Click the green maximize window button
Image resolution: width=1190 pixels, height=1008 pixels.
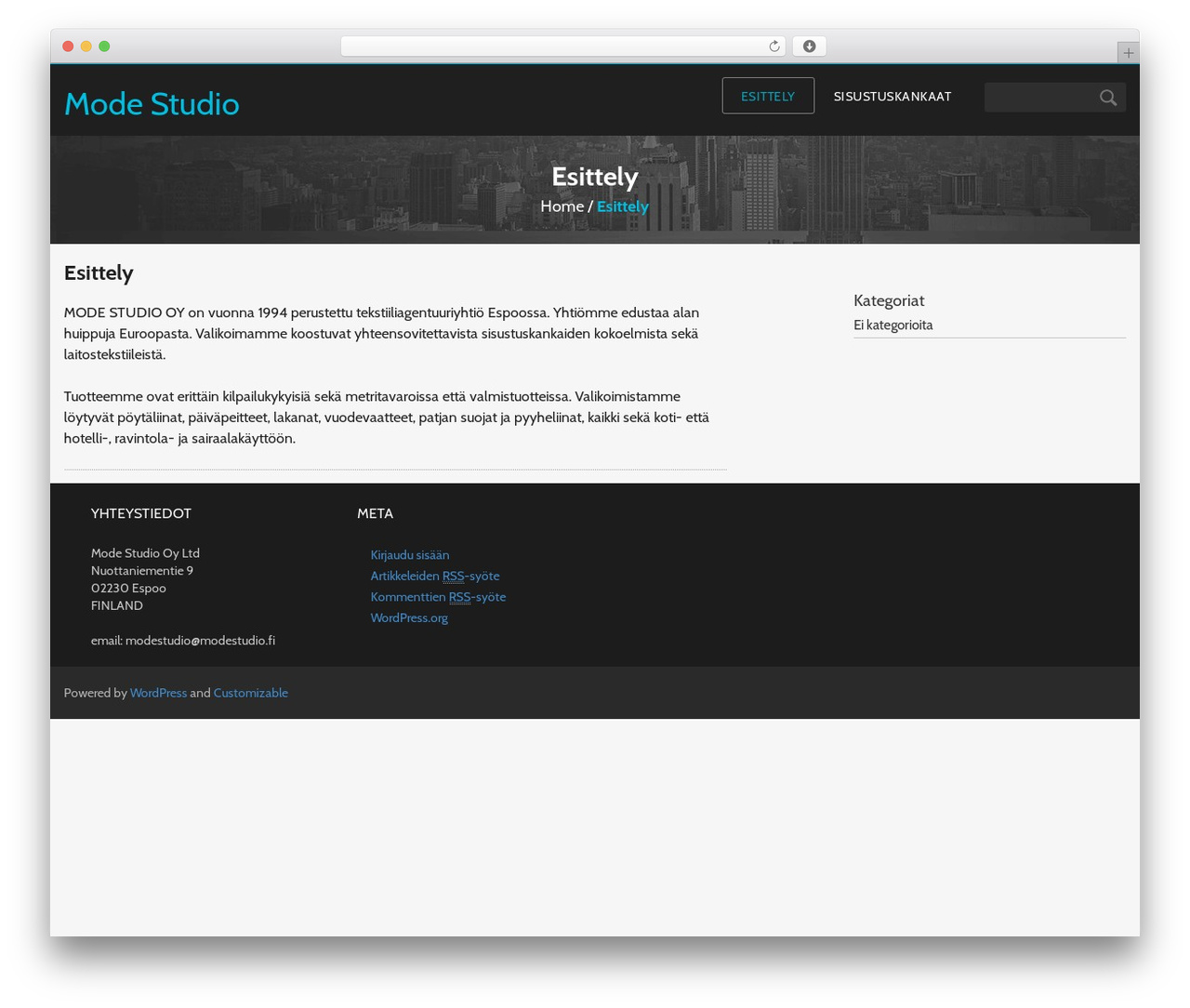(104, 46)
